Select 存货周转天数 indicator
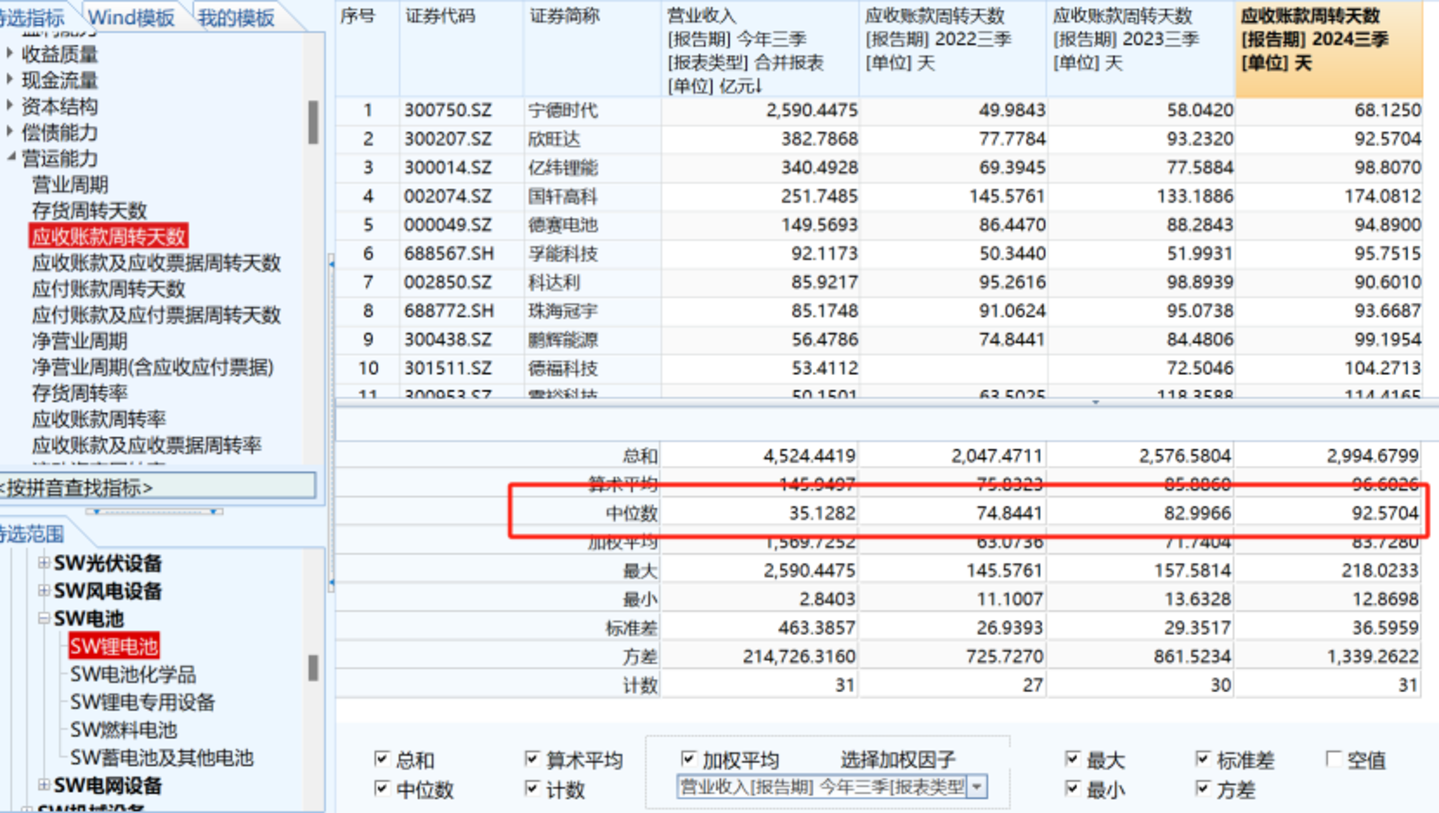 tap(89, 211)
